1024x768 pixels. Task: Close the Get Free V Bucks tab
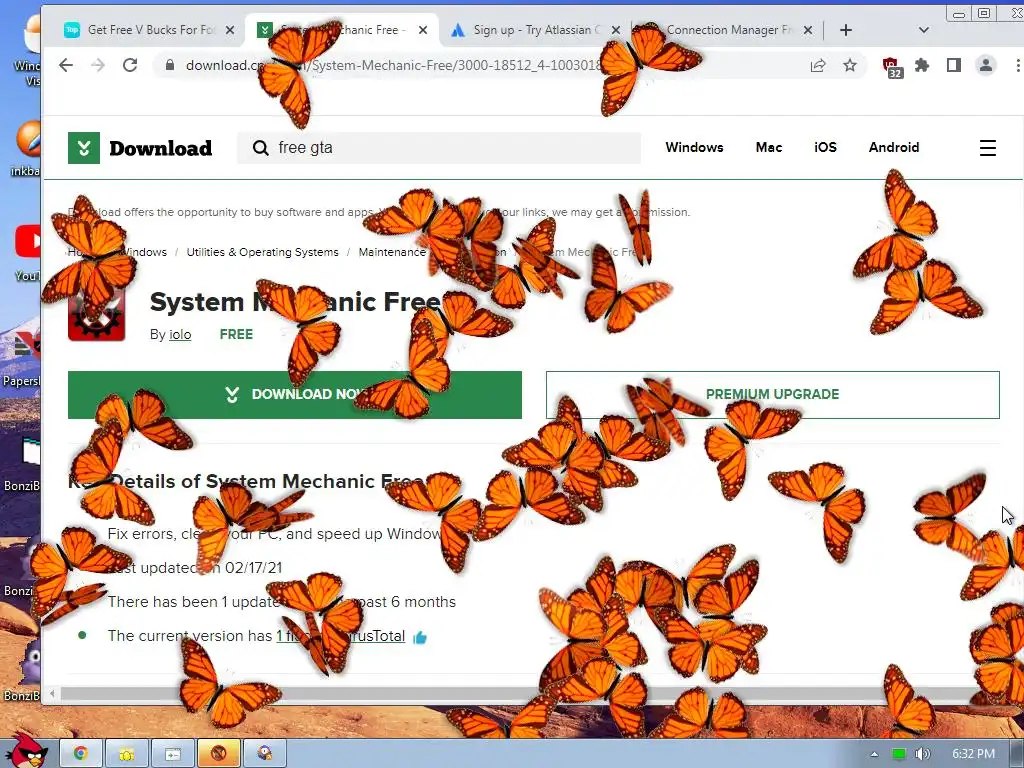click(x=230, y=30)
